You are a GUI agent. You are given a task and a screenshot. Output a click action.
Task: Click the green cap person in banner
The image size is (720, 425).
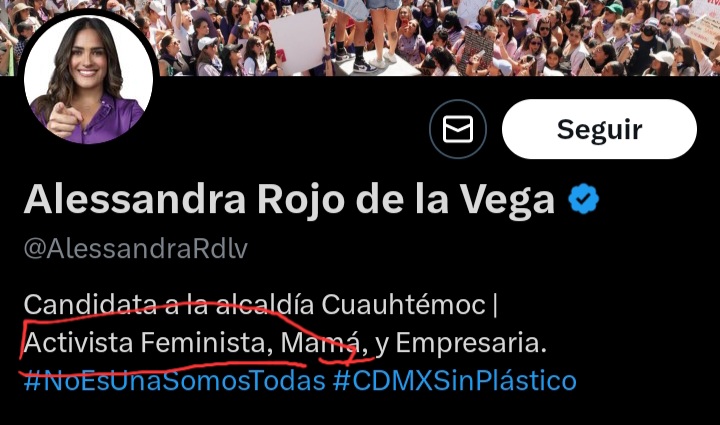click(614, 14)
